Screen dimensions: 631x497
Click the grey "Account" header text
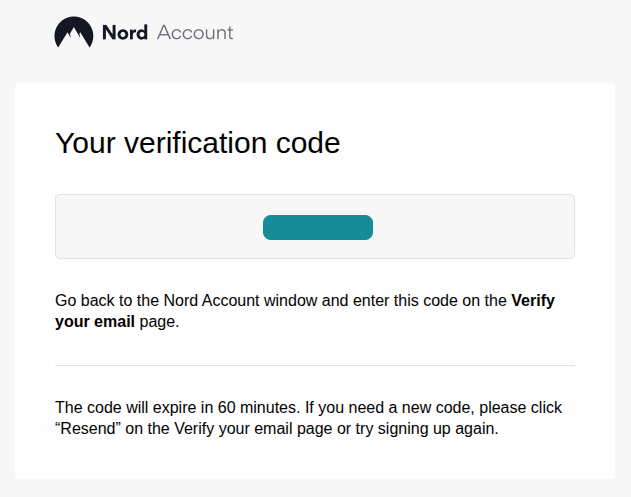pyautogui.click(x=195, y=33)
